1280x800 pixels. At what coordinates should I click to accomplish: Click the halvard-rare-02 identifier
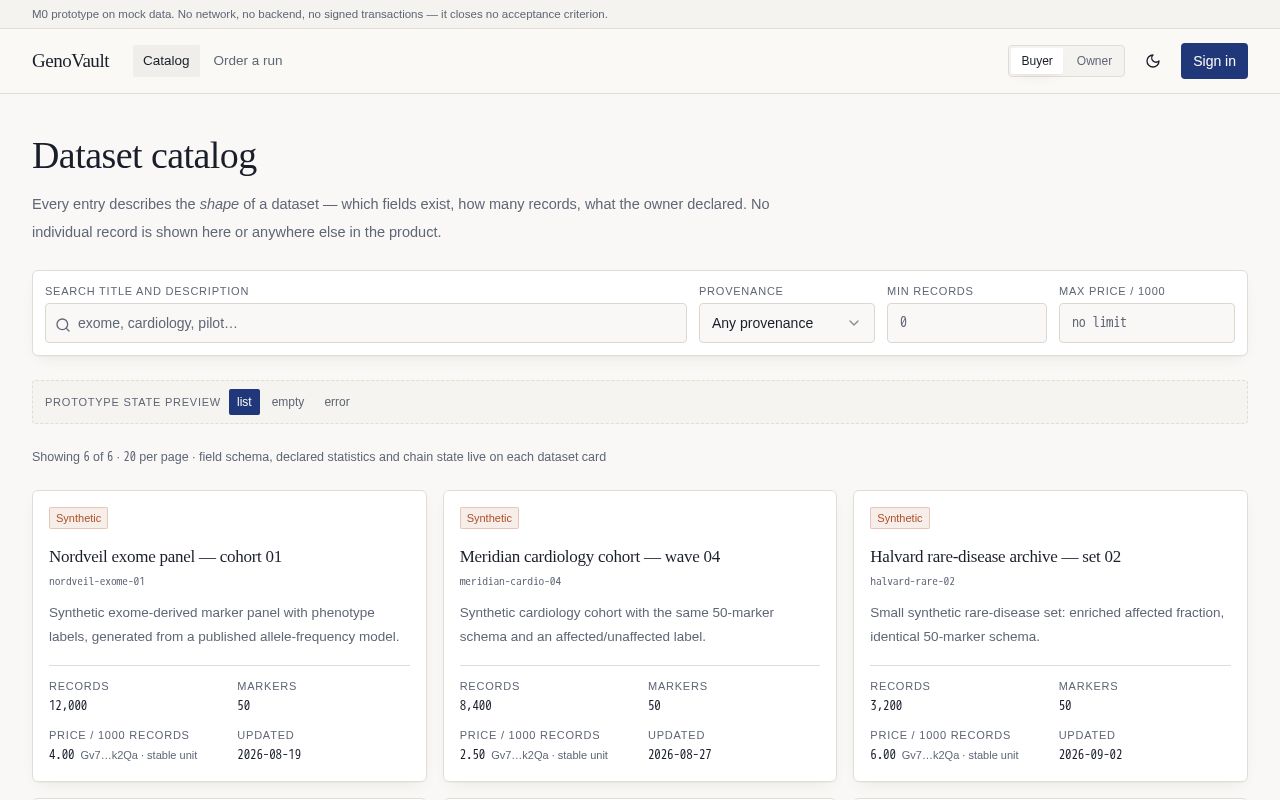(x=912, y=581)
